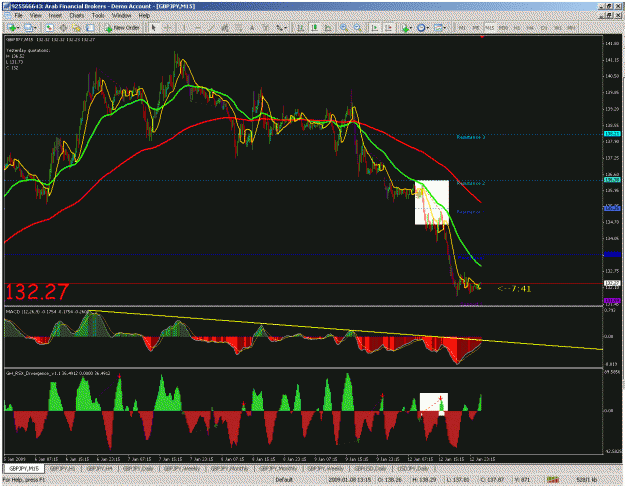Image resolution: width=625 pixels, height=486 pixels.
Task: Select the Equidistant Channel tool
Action: (225, 28)
